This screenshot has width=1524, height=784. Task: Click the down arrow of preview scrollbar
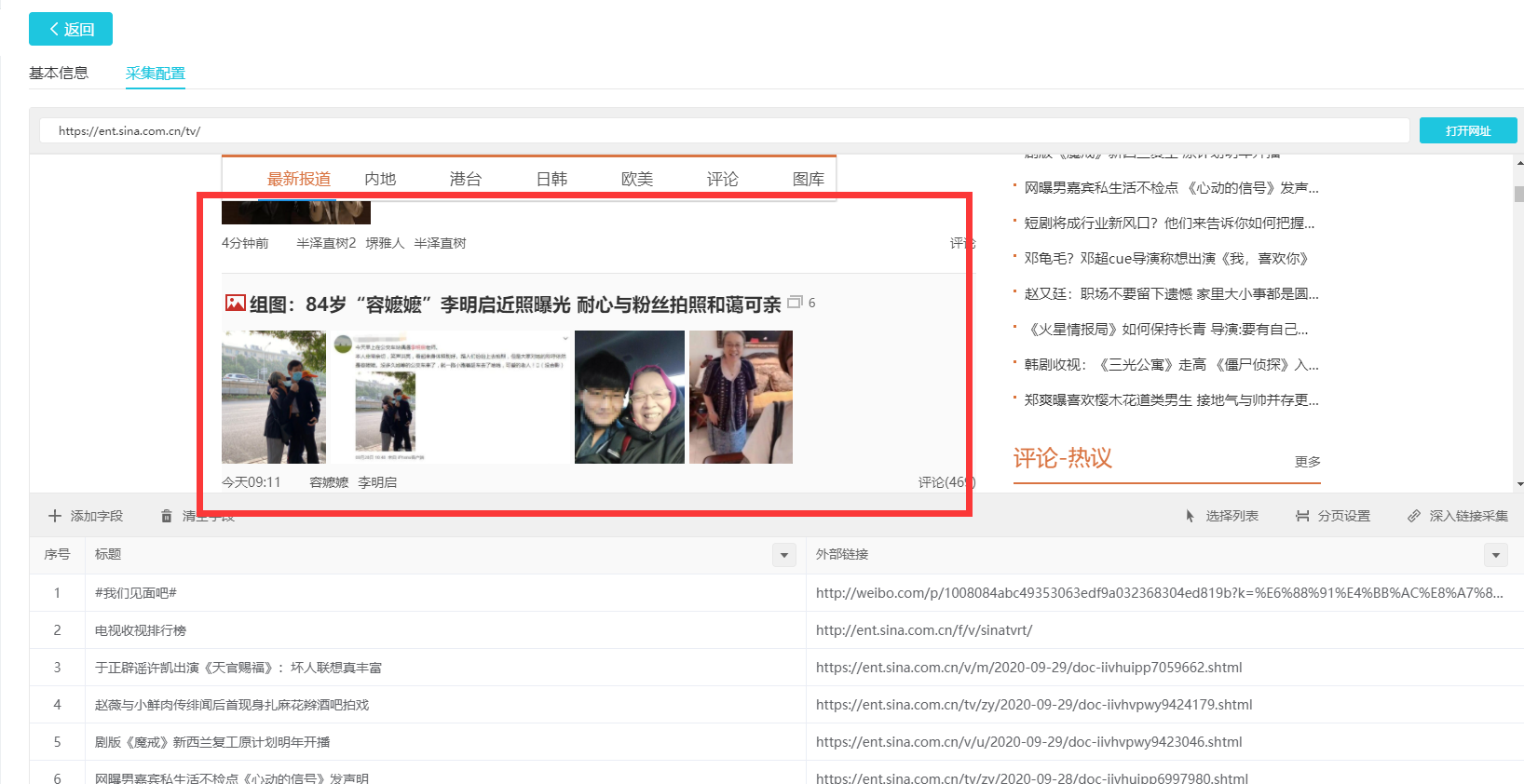[x=1519, y=484]
